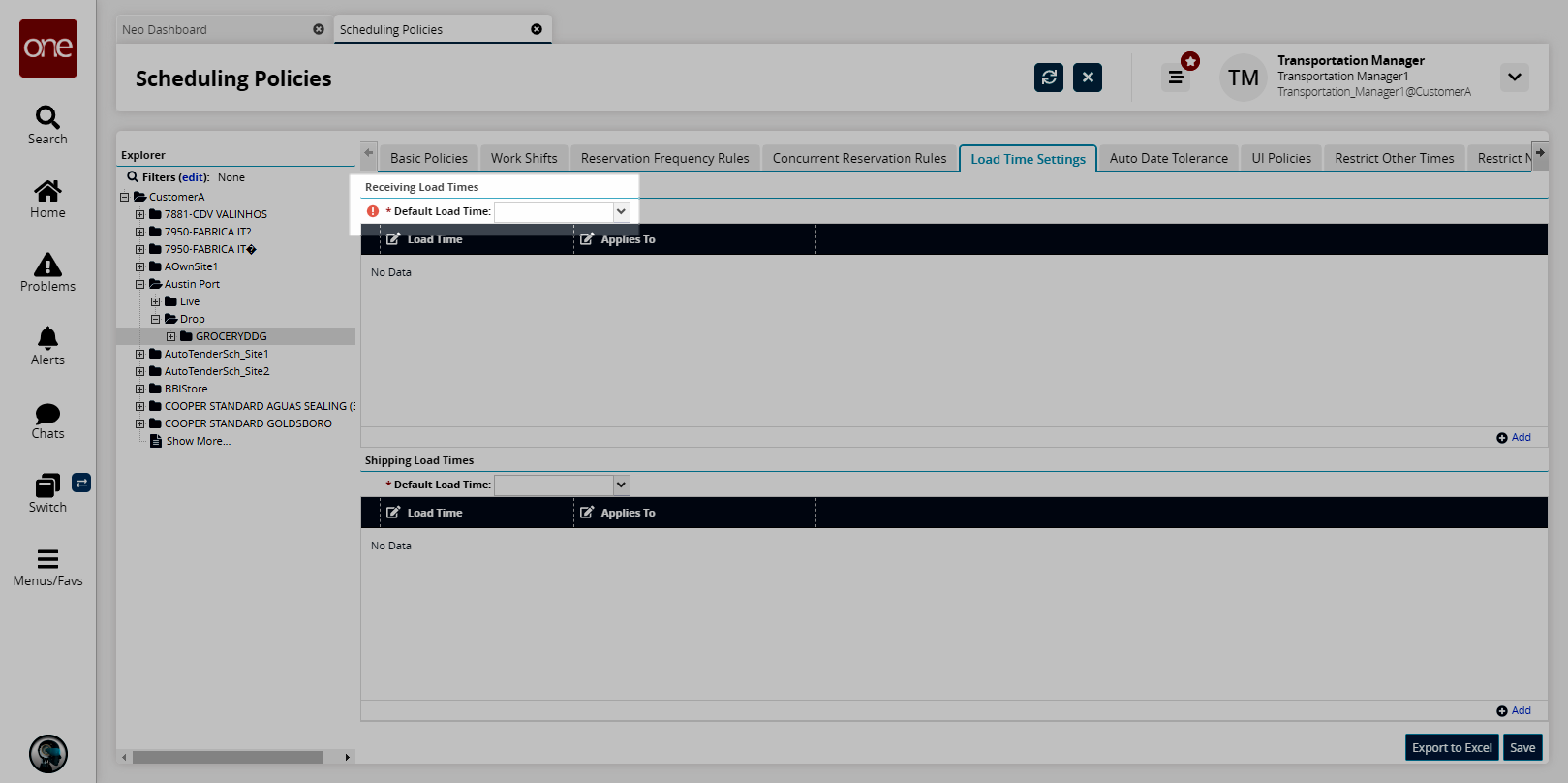This screenshot has width=1568, height=783.
Task: Select COOPER STANDARD AGUAS SEALING item
Action: point(260,406)
